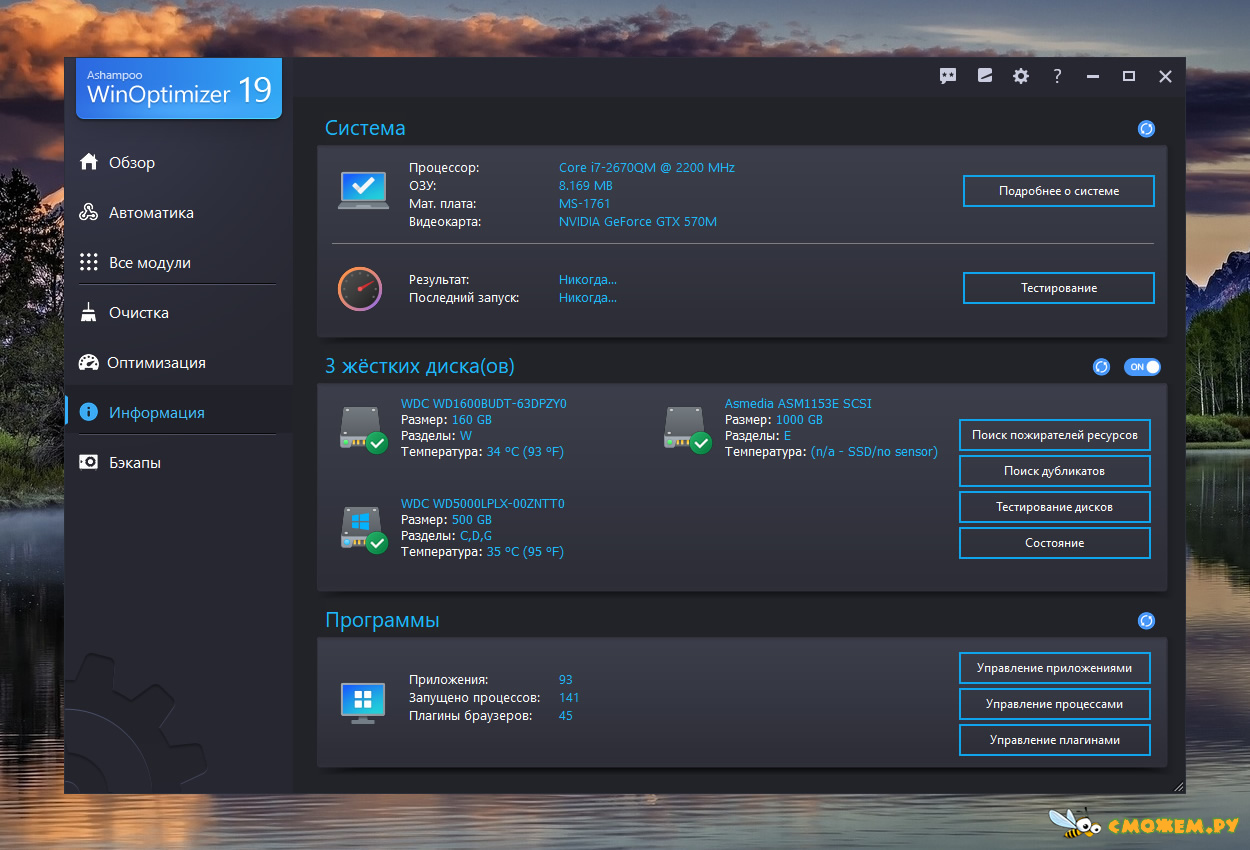The height and width of the screenshot is (850, 1250).
Task: Go to Очистка section
Action: [x=178, y=312]
